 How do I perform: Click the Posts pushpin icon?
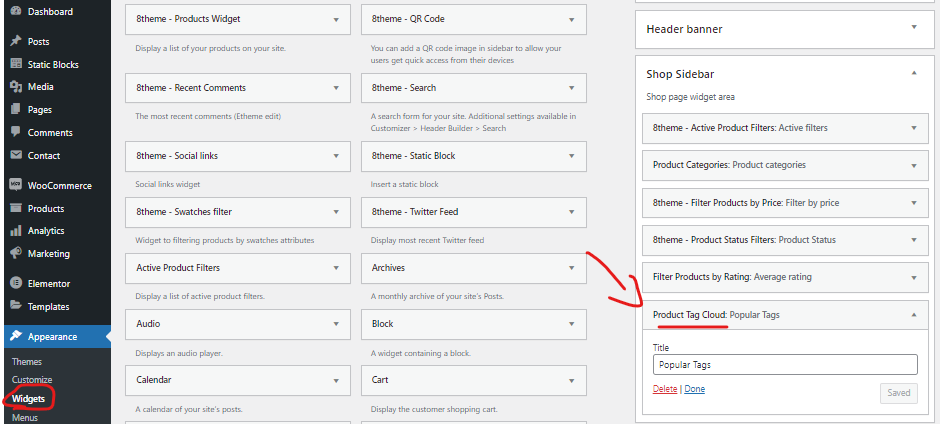[16, 41]
